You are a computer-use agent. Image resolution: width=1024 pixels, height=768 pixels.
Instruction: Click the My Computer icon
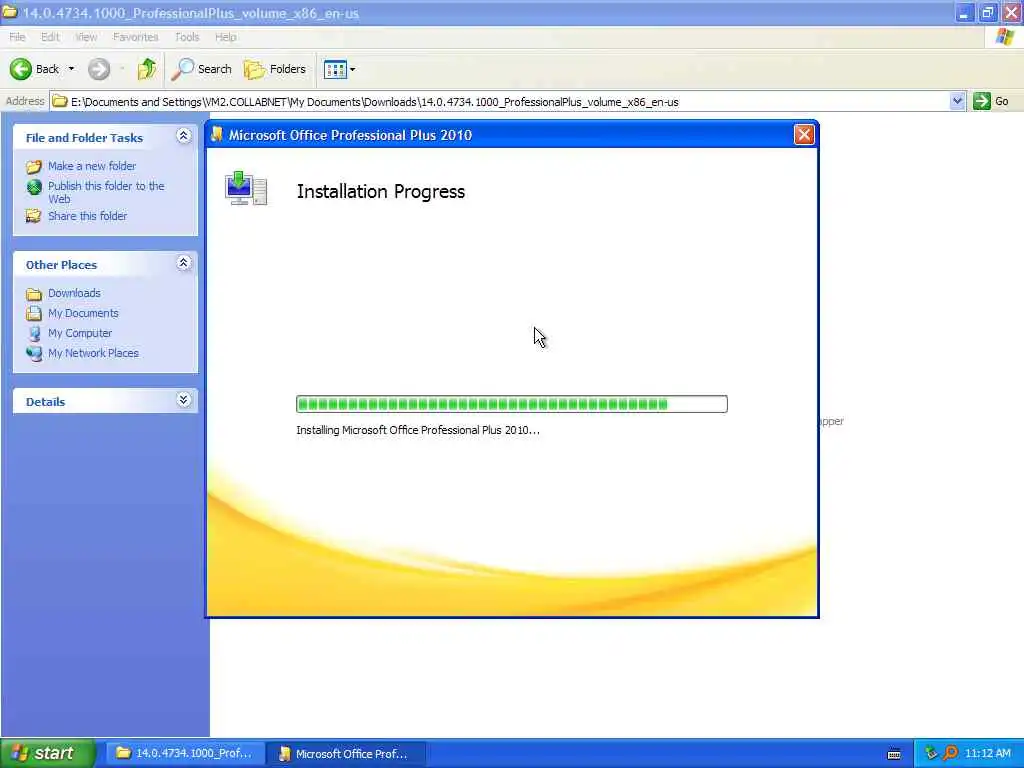[34, 334]
